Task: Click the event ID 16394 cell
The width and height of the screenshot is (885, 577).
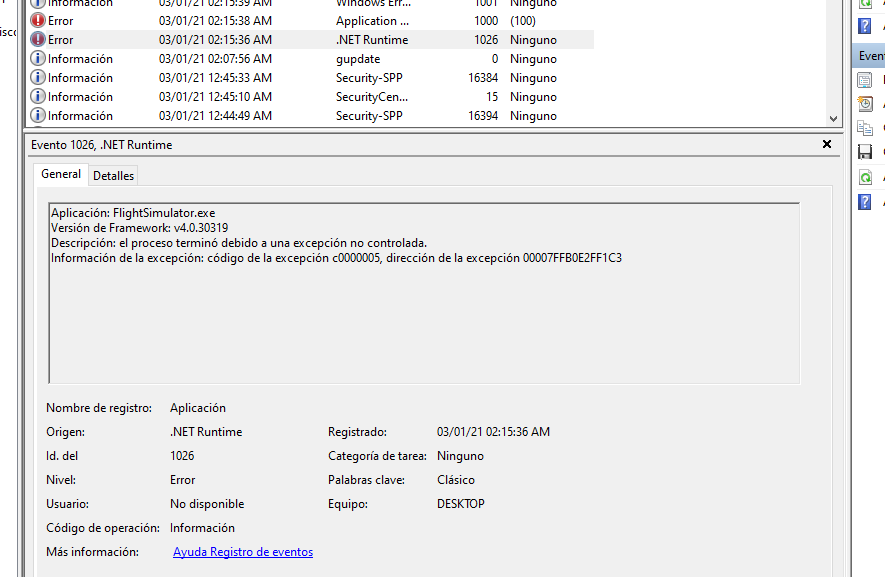Action: (x=483, y=116)
